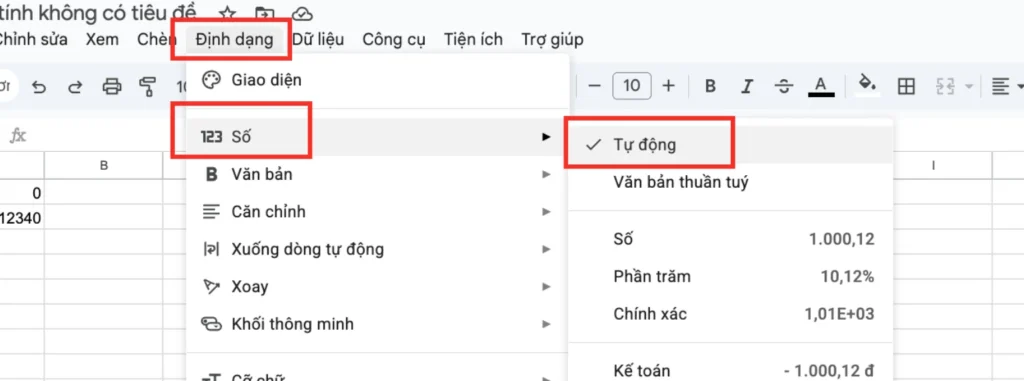Increase font size with plus button

pos(668,86)
